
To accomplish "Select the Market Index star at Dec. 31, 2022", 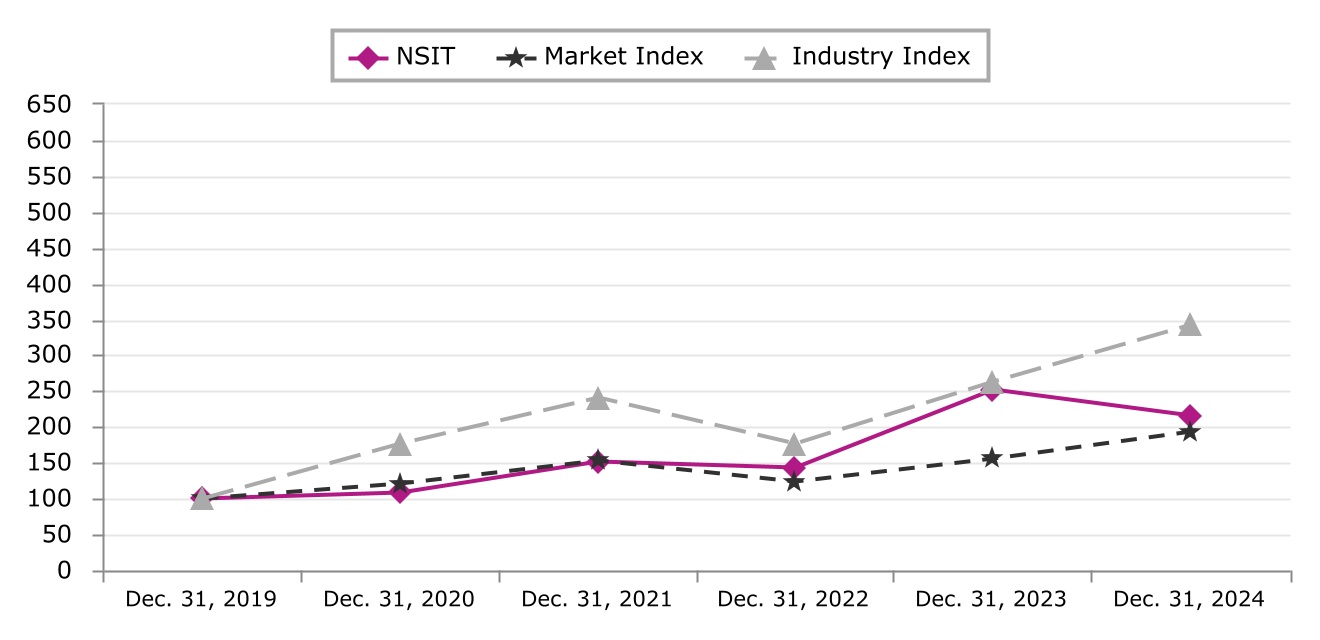I will [794, 482].
